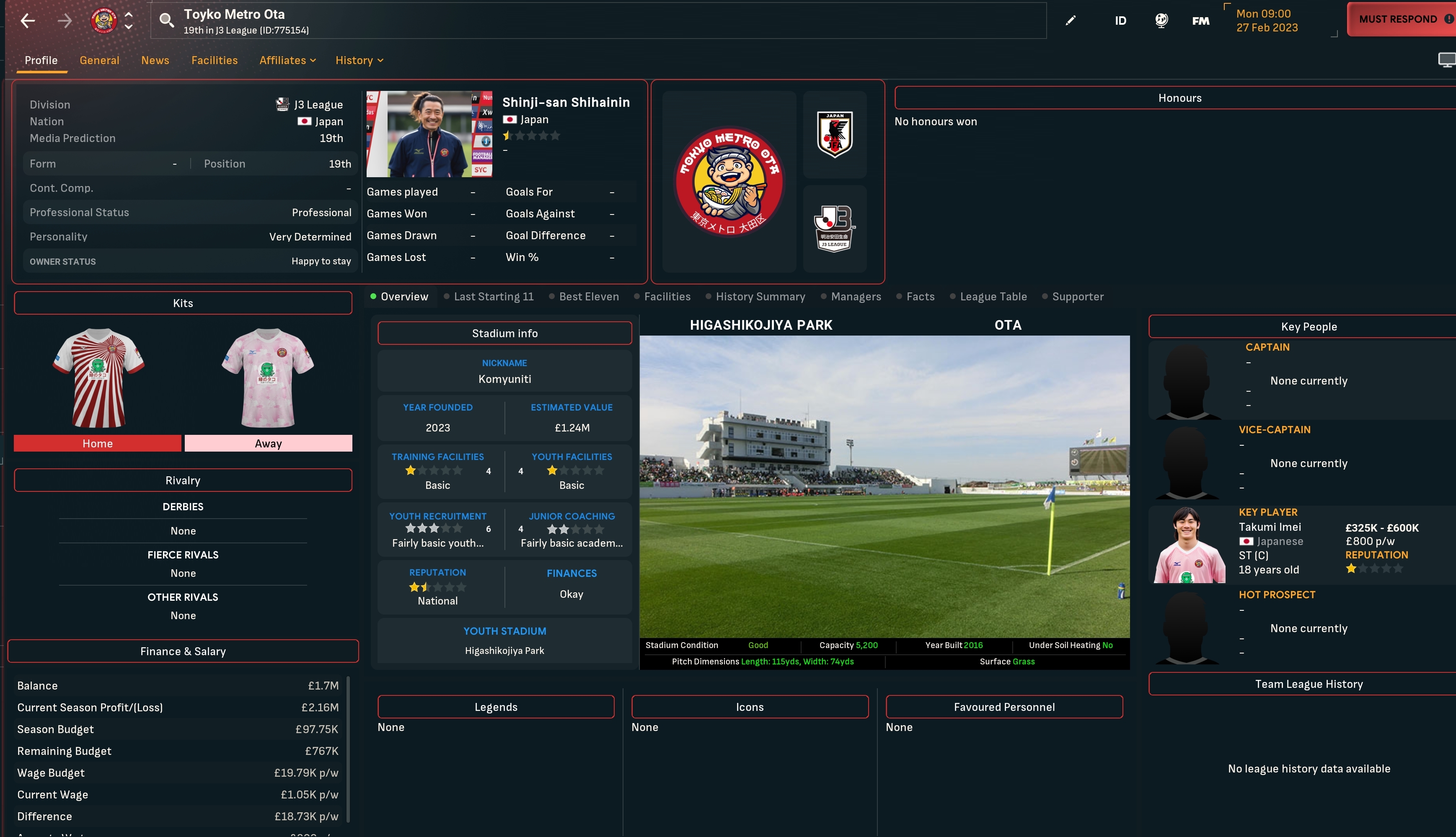This screenshot has height=837, width=1456.
Task: Expand the History dropdown
Action: (359, 60)
